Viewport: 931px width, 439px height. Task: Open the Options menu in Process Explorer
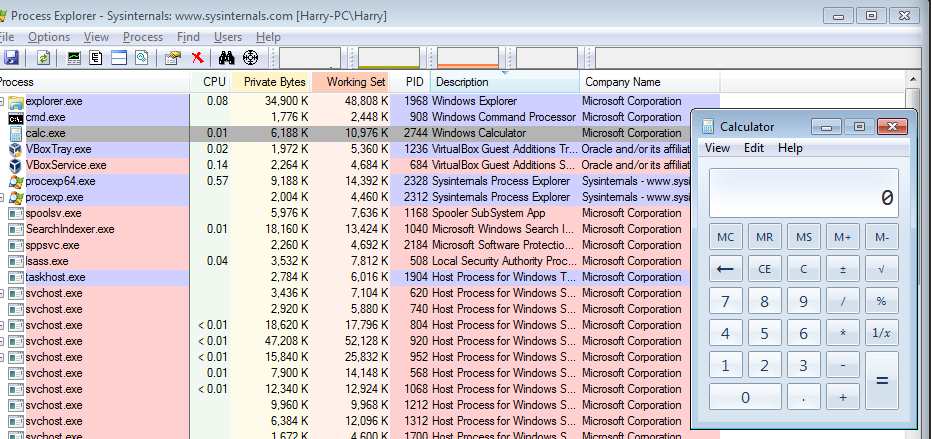(49, 37)
